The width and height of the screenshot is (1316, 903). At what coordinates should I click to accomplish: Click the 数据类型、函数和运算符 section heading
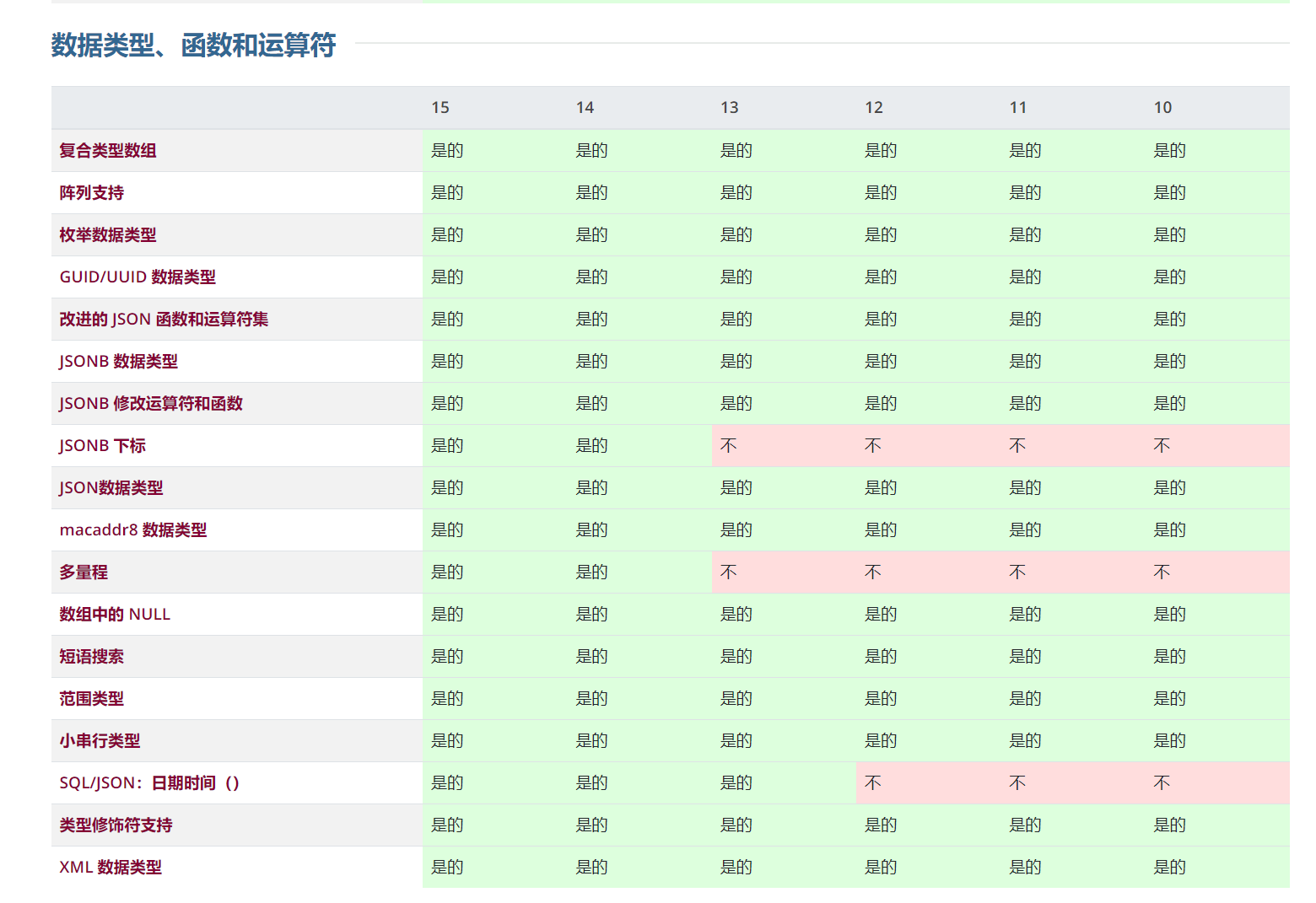coord(193,45)
